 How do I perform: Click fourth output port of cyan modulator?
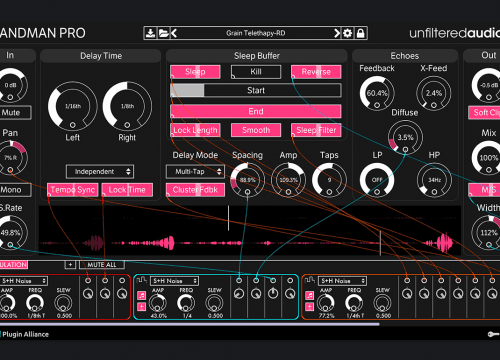(x=290, y=280)
